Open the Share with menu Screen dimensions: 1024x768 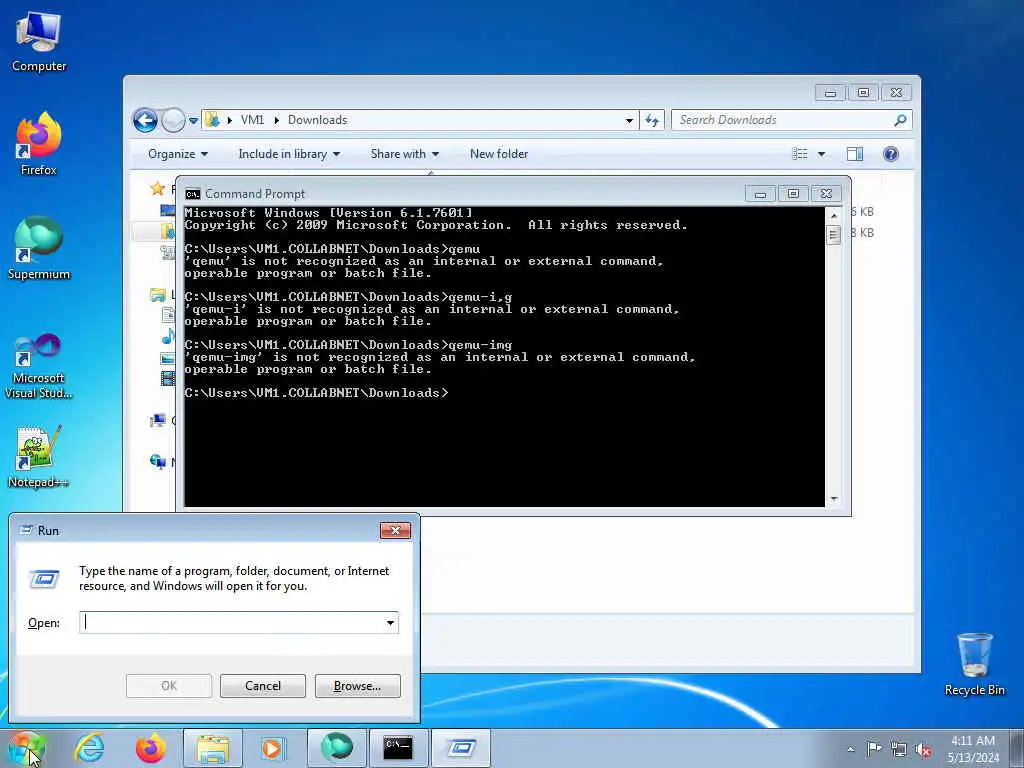pyautogui.click(x=404, y=154)
